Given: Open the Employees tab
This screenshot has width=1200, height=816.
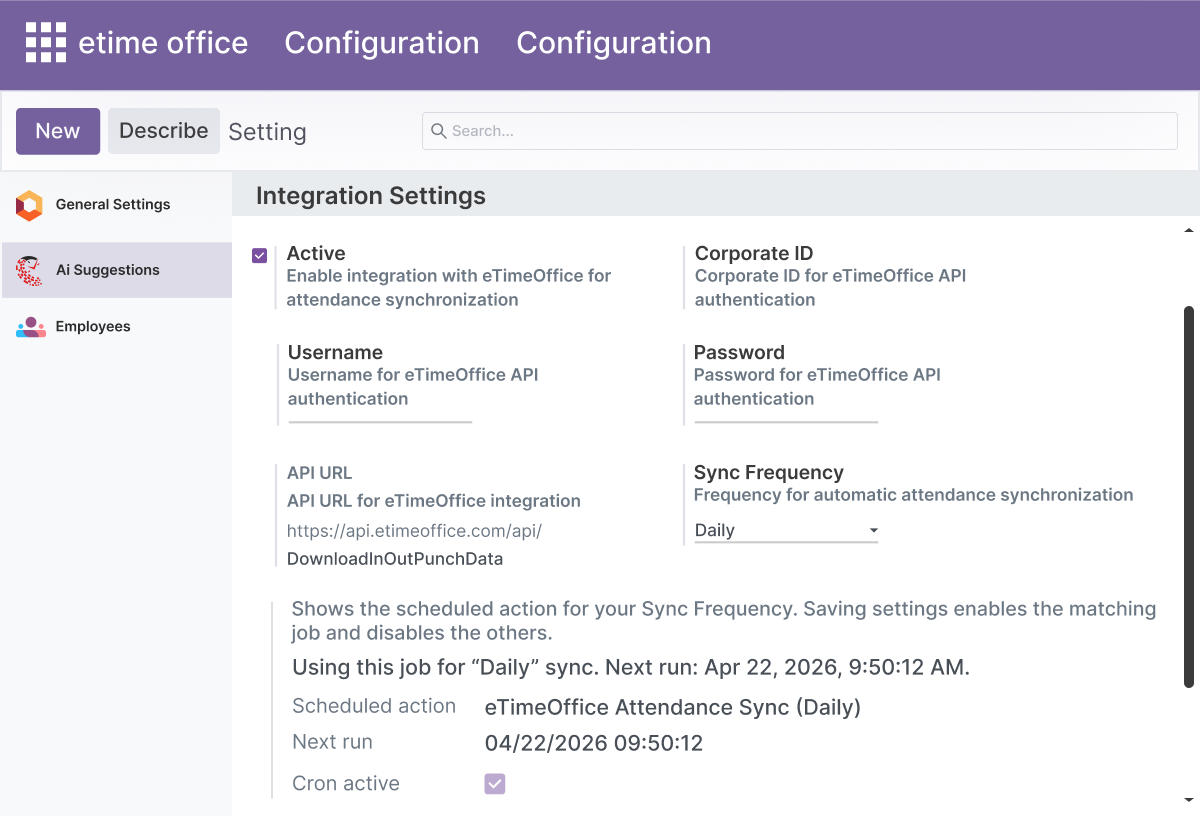Looking at the screenshot, I should [116, 327].
